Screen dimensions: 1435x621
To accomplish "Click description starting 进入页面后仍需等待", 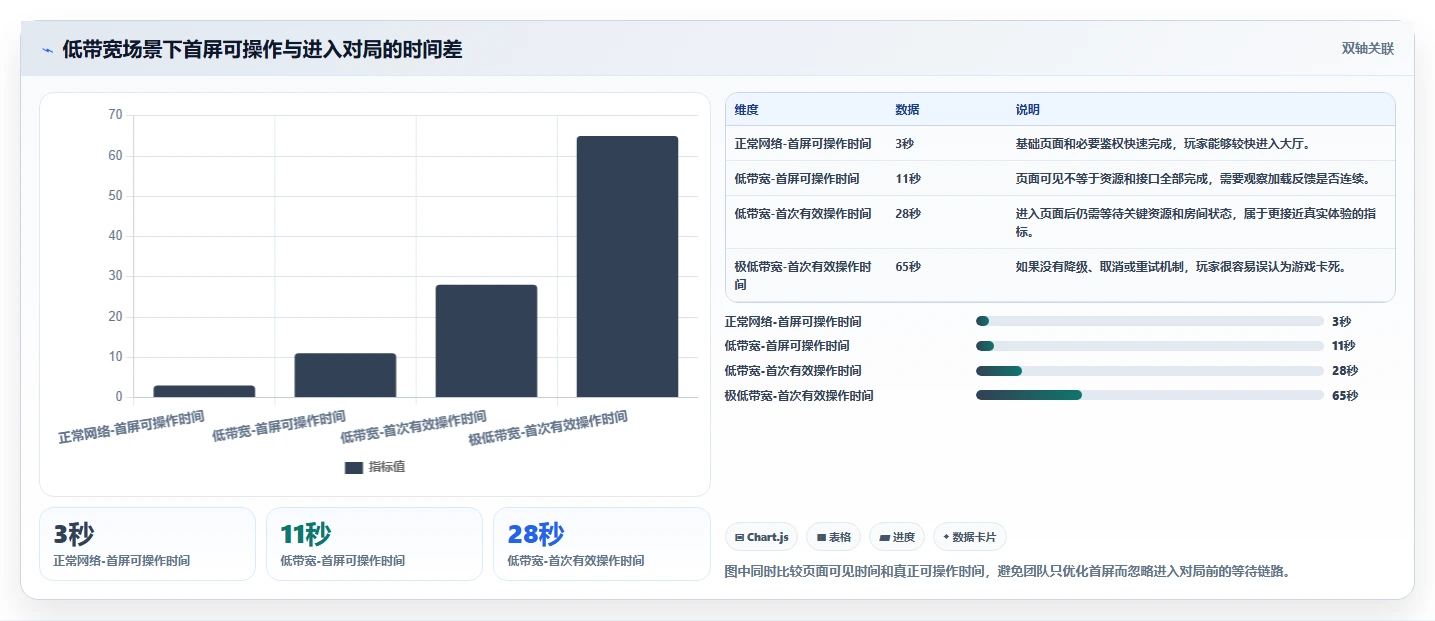I will click(1197, 223).
